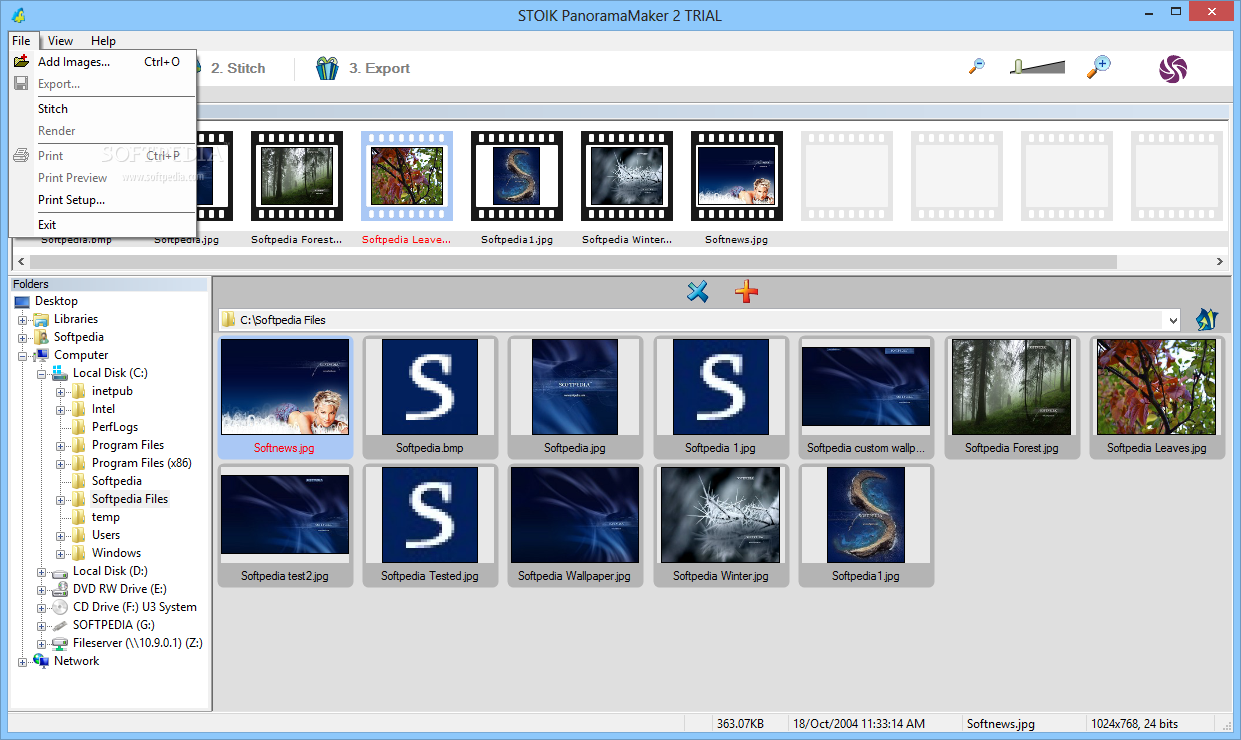This screenshot has width=1241, height=740.
Task: Select Softpedia Leaves filmstrip frame
Action: (x=407, y=176)
